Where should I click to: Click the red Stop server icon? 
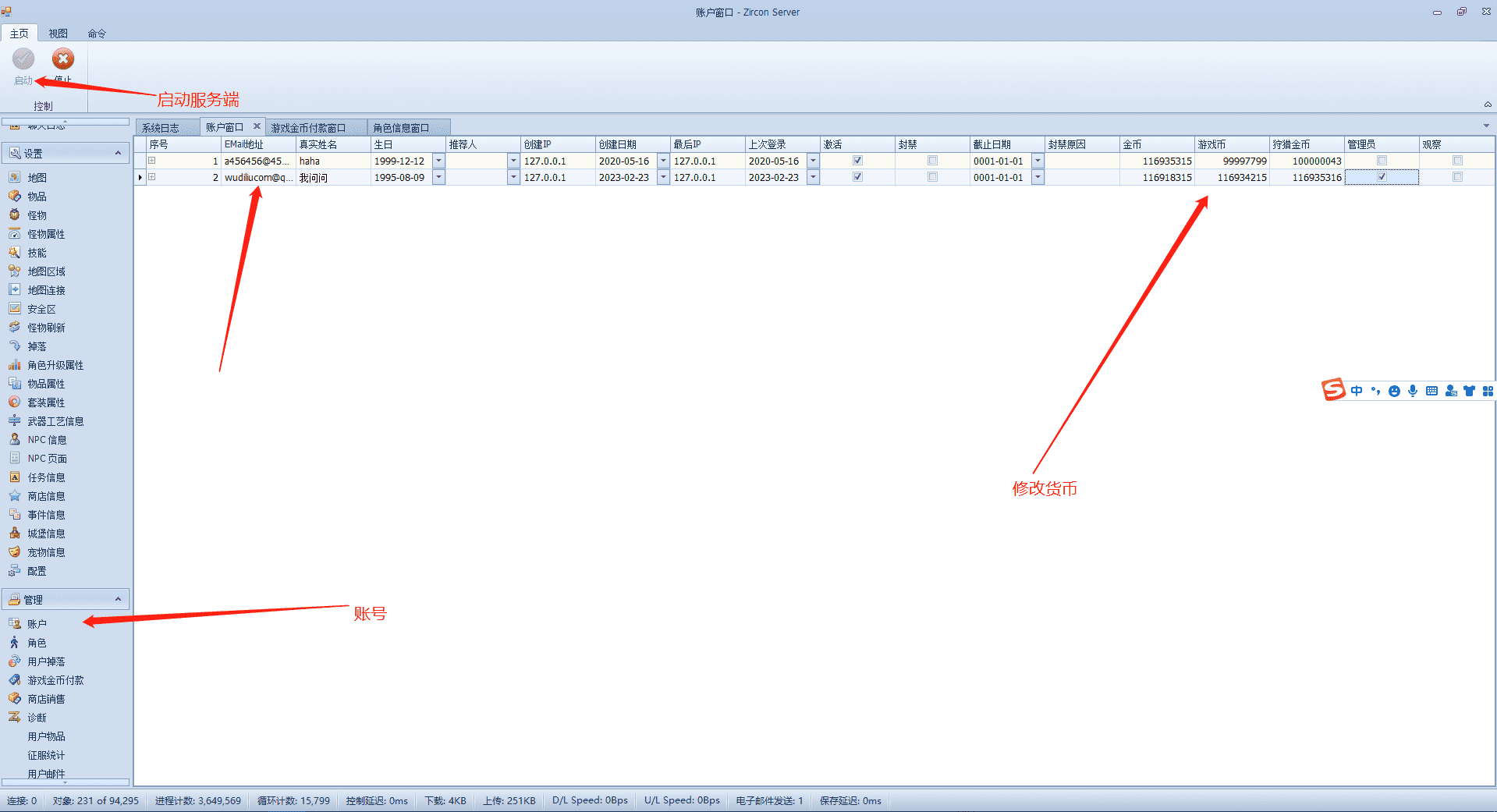coord(63,59)
